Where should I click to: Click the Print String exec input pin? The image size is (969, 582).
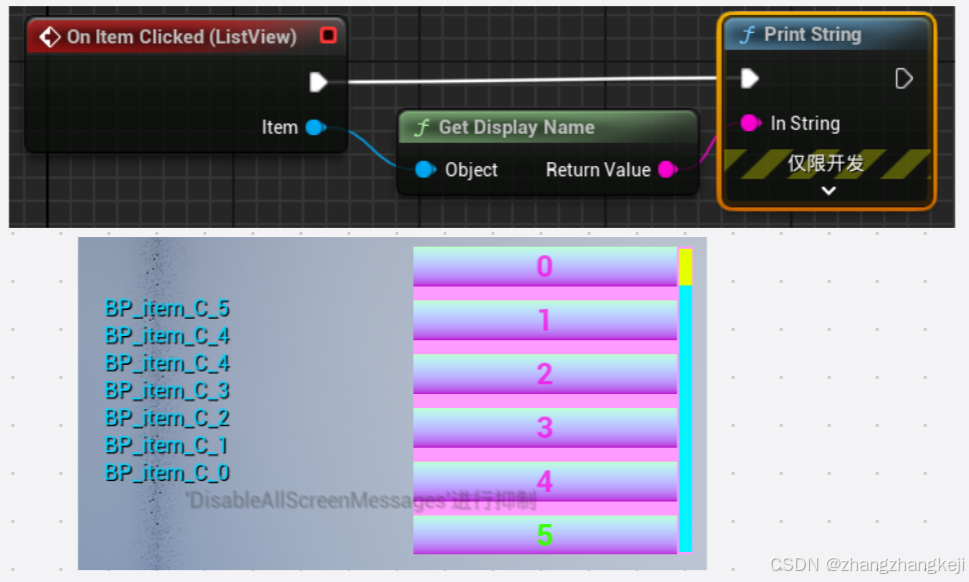click(750, 78)
